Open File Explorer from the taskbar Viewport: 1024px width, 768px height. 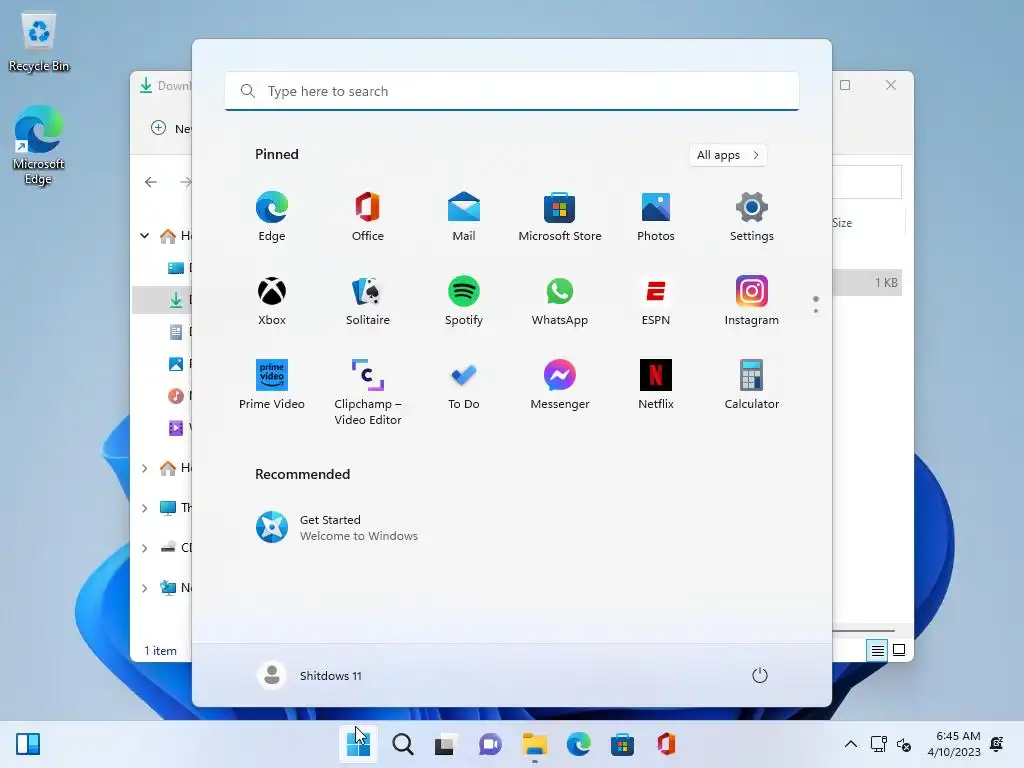pyautogui.click(x=534, y=744)
